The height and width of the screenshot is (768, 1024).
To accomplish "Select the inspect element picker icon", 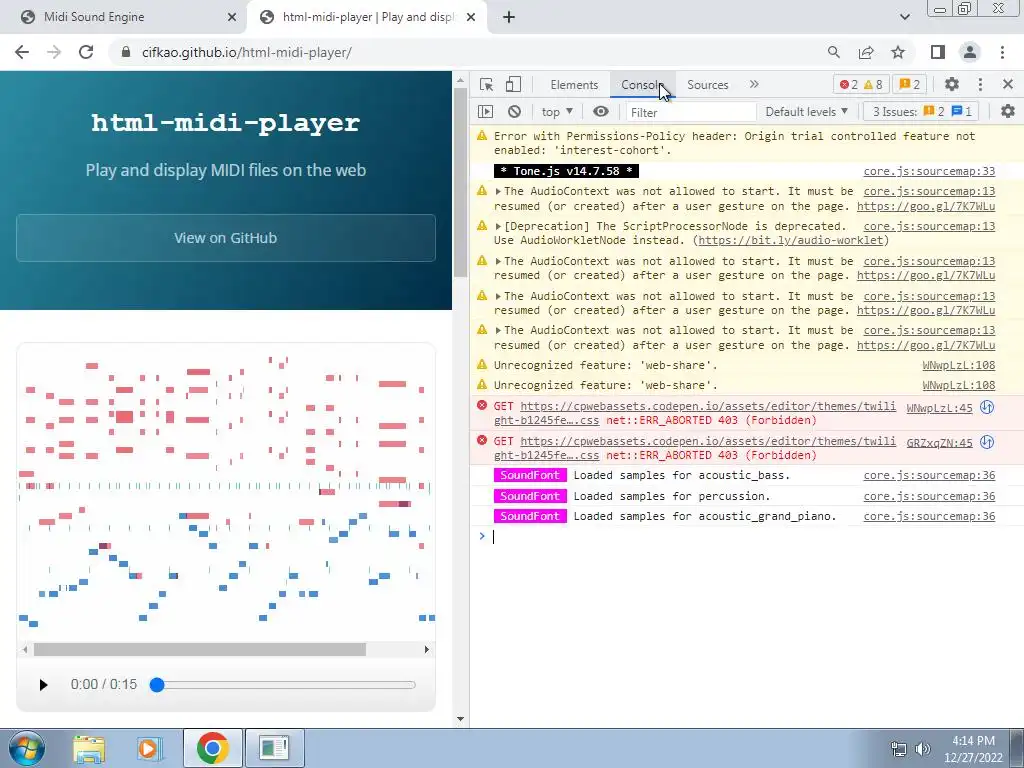I will click(486, 85).
